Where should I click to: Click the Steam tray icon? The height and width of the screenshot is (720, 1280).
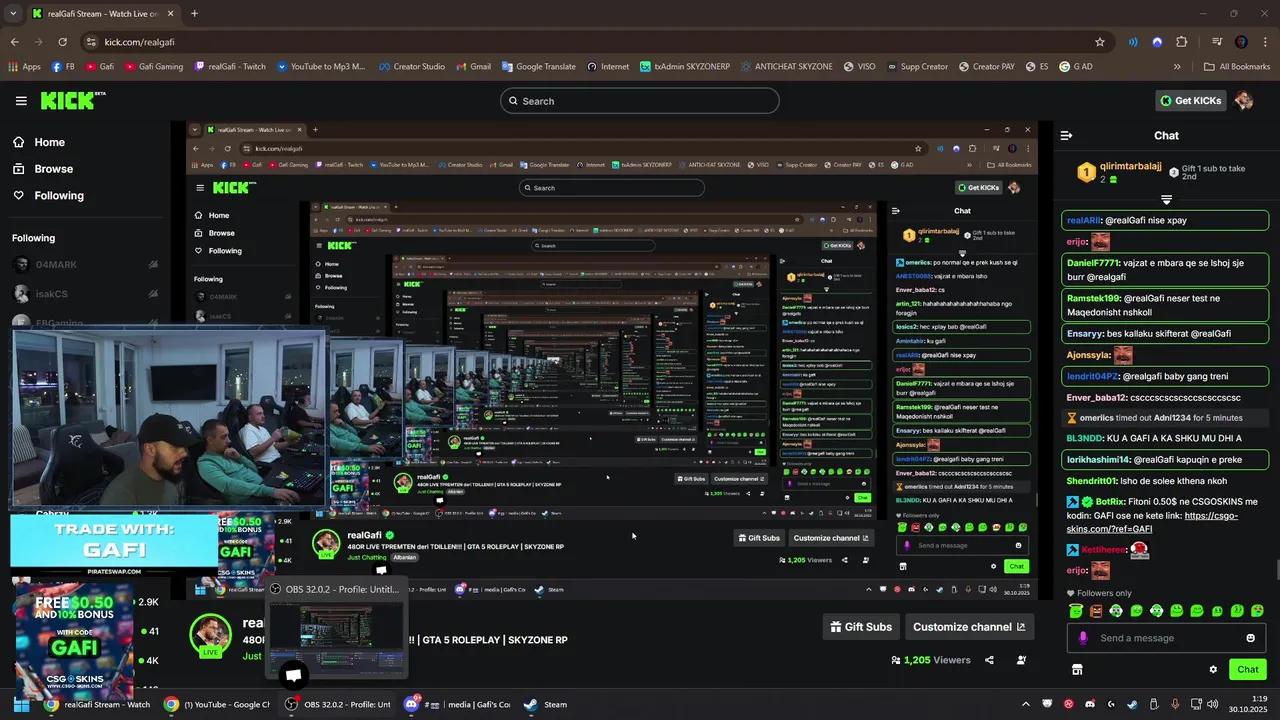(x=1132, y=704)
